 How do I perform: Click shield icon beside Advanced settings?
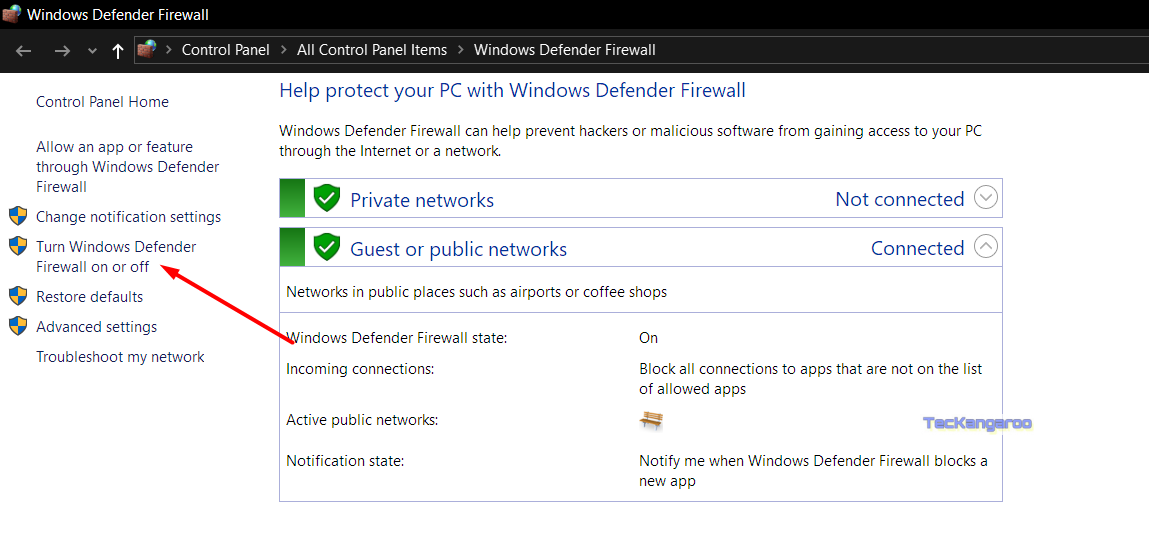tap(18, 326)
